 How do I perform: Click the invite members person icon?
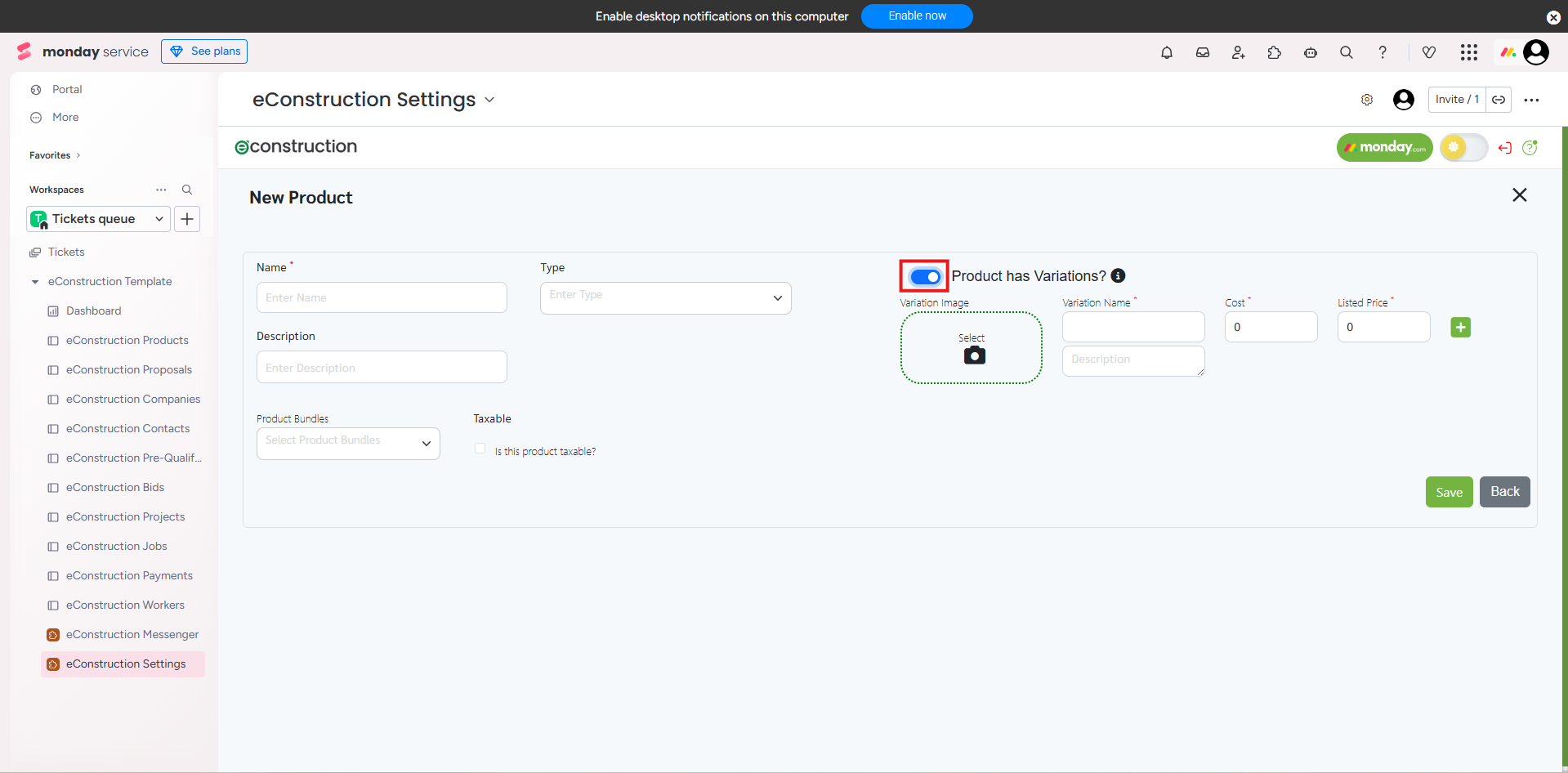(1238, 52)
